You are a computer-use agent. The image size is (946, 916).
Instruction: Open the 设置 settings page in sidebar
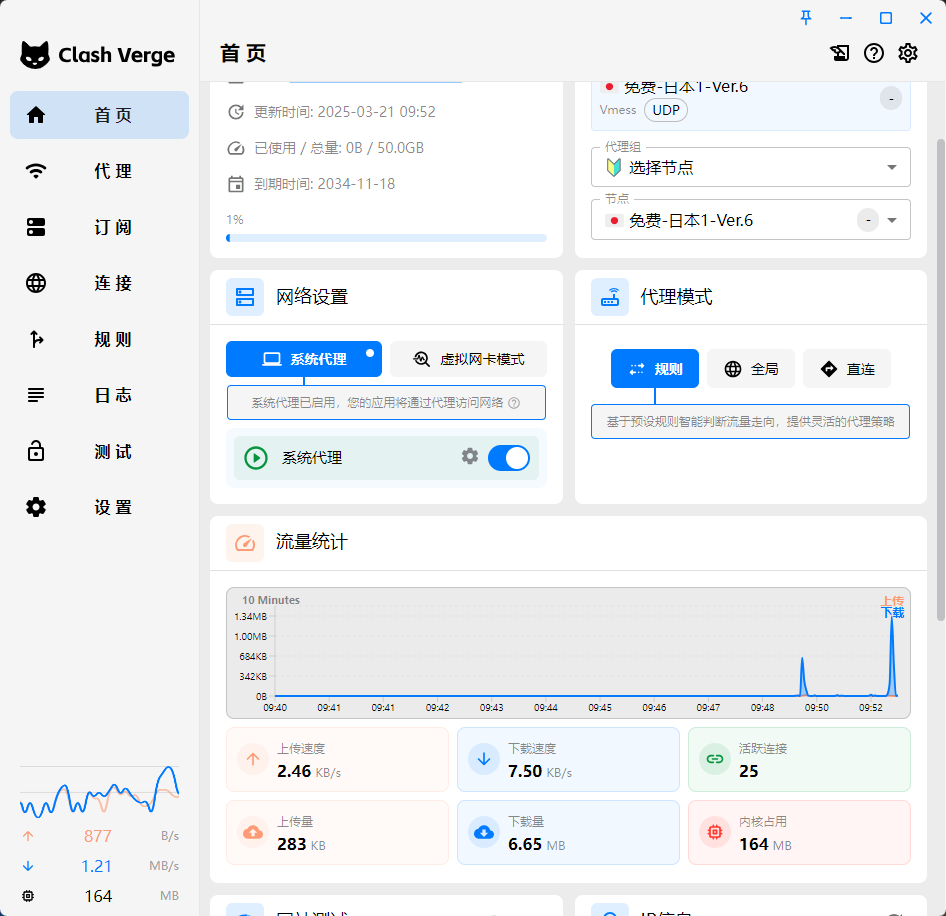[x=100, y=507]
